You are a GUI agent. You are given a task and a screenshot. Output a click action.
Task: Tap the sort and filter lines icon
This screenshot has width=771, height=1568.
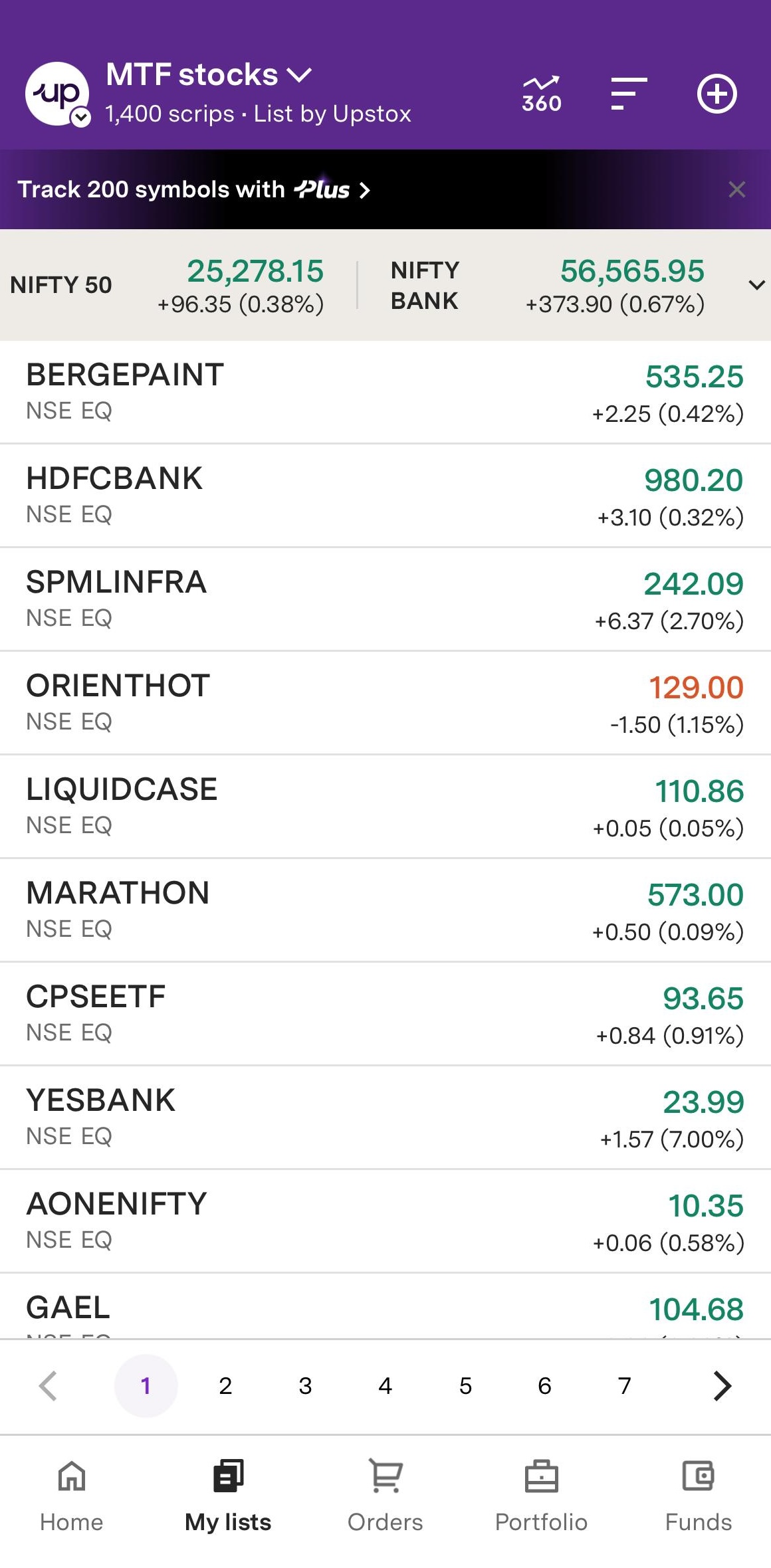point(628,94)
